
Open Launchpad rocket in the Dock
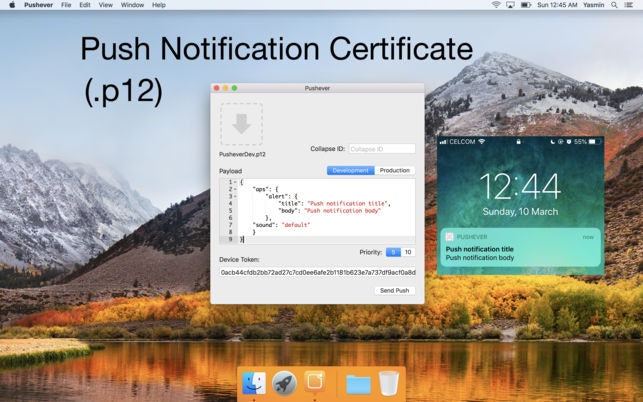284,384
